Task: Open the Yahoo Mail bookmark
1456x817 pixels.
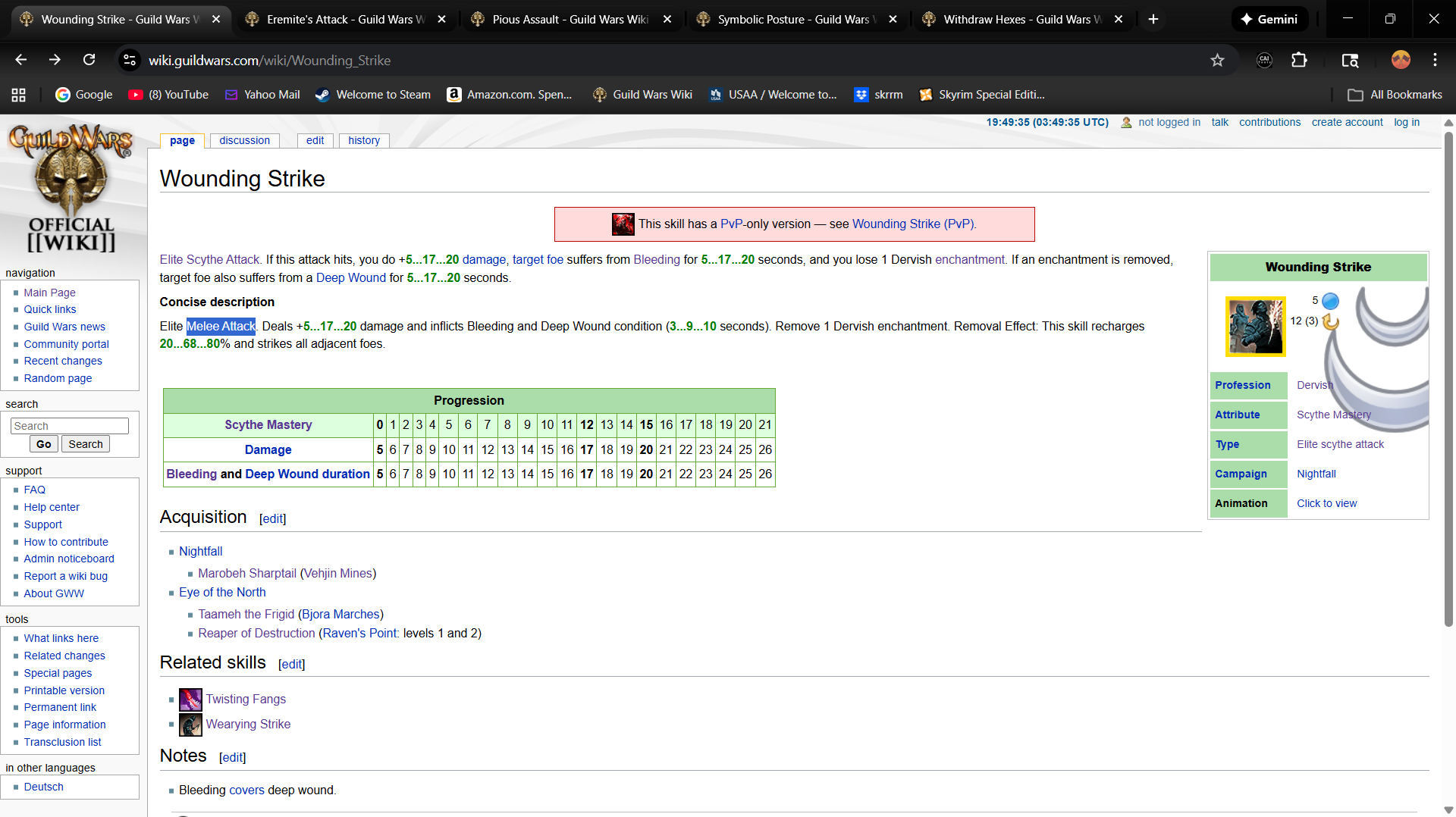Action: (262, 95)
